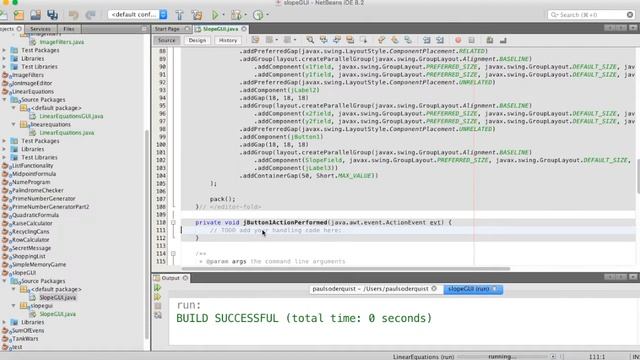Open LinearEquationsGUI.java in Projects tree
640x360 pixels.
tap(71, 116)
